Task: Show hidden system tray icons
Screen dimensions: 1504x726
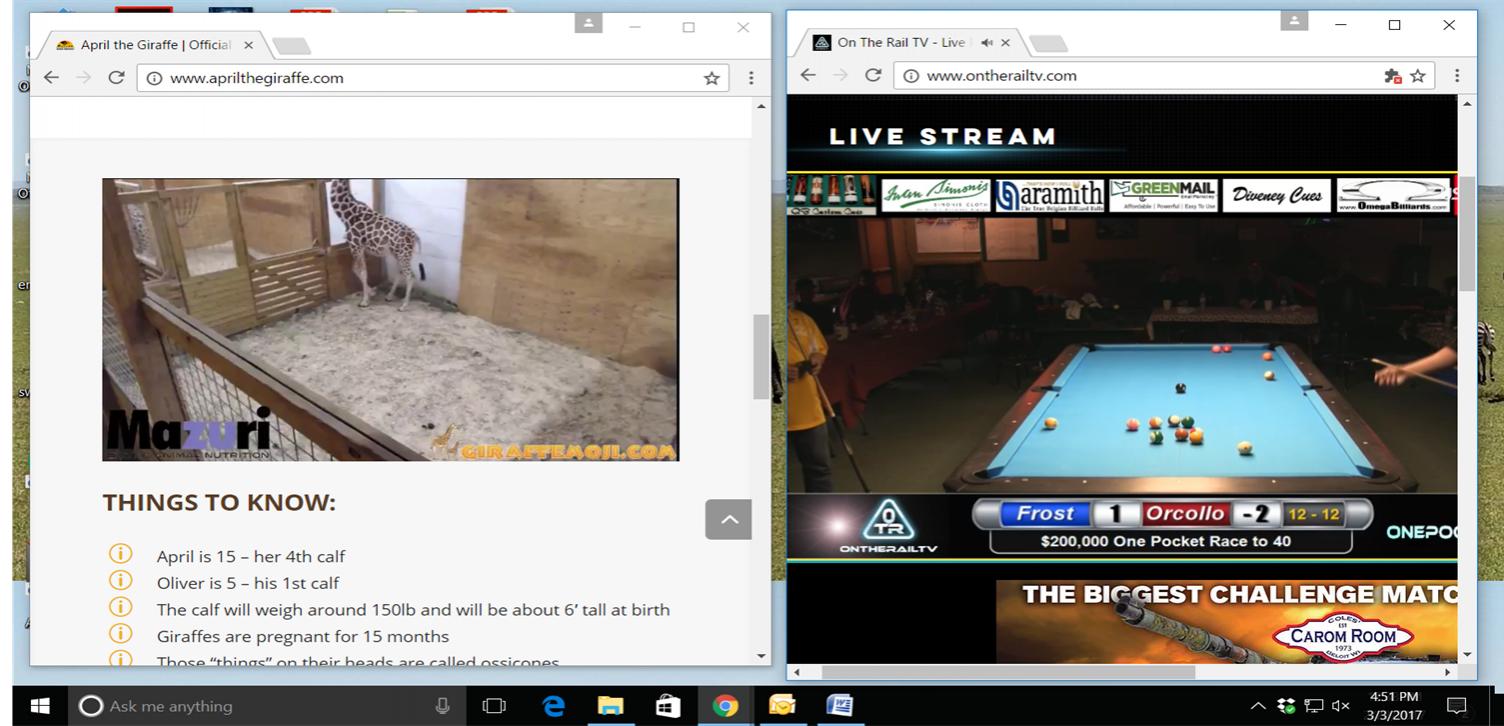Action: (1258, 706)
